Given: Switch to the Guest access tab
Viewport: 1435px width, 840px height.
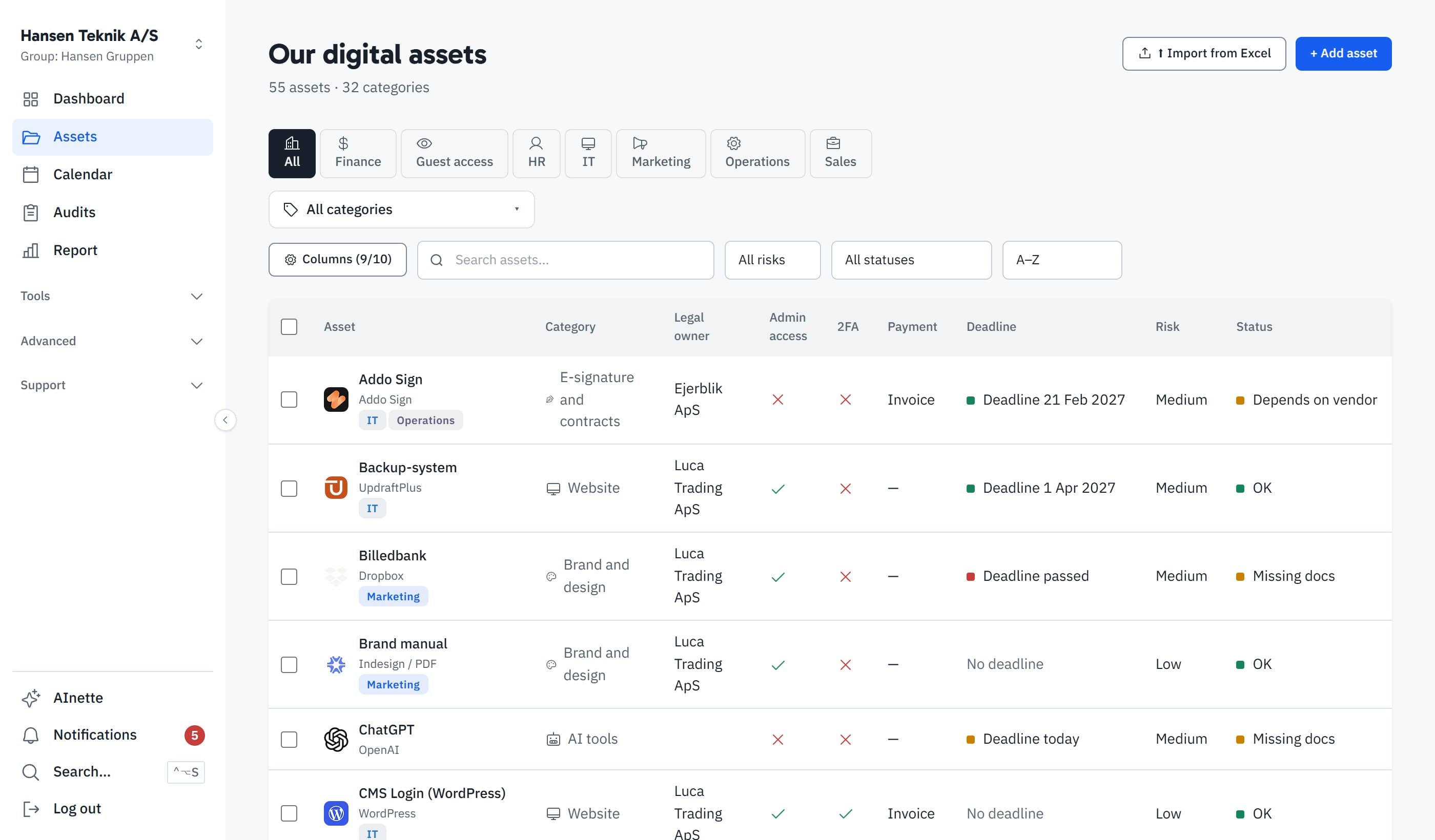Looking at the screenshot, I should tap(455, 154).
